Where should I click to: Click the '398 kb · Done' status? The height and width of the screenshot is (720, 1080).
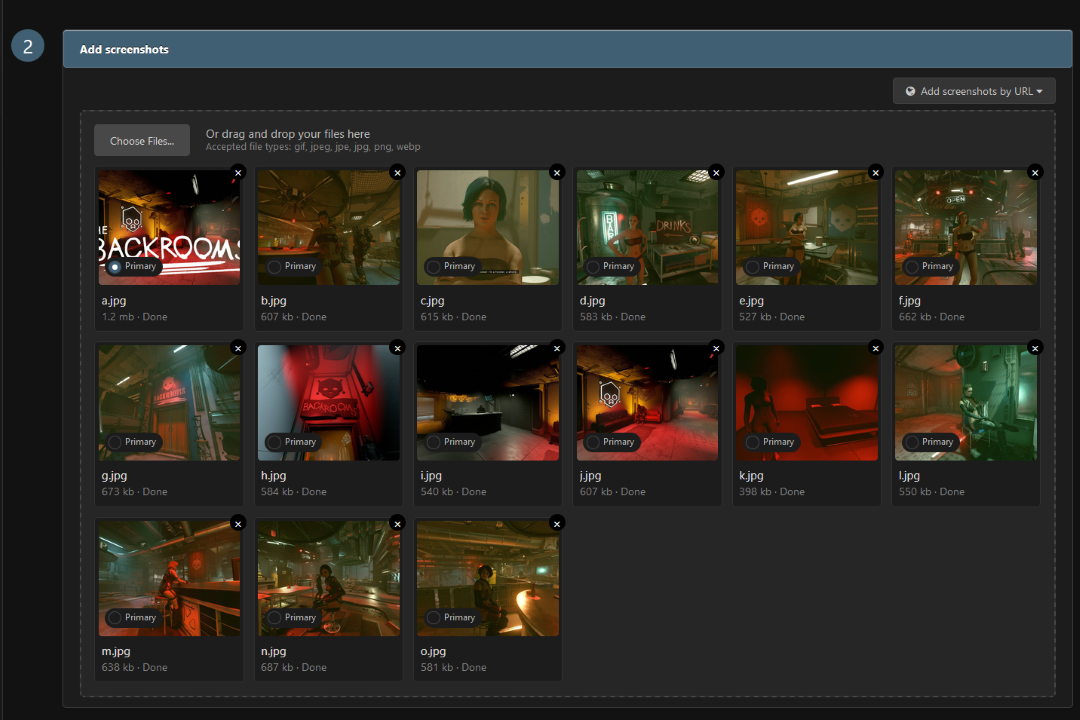point(771,492)
